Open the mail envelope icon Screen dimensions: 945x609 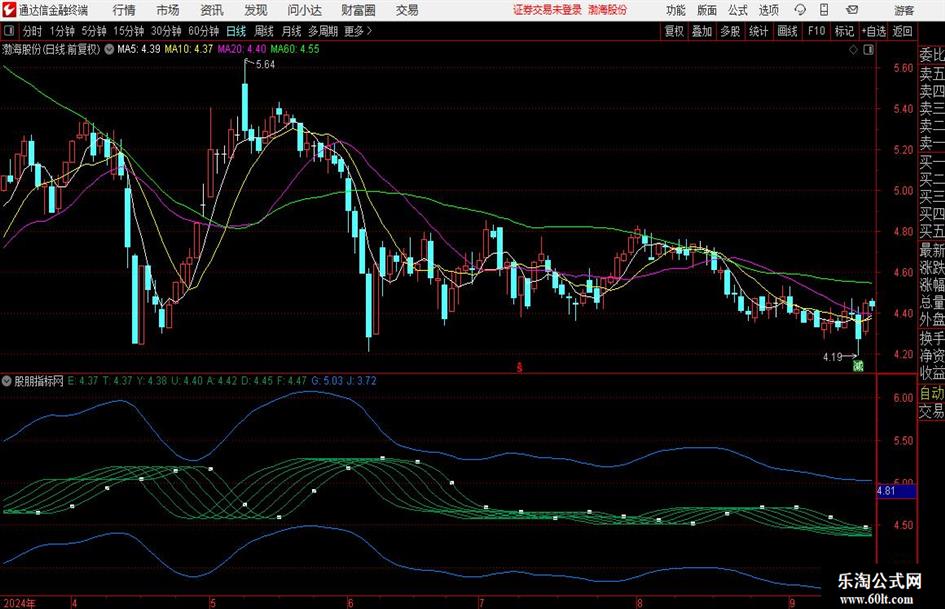click(x=852, y=10)
